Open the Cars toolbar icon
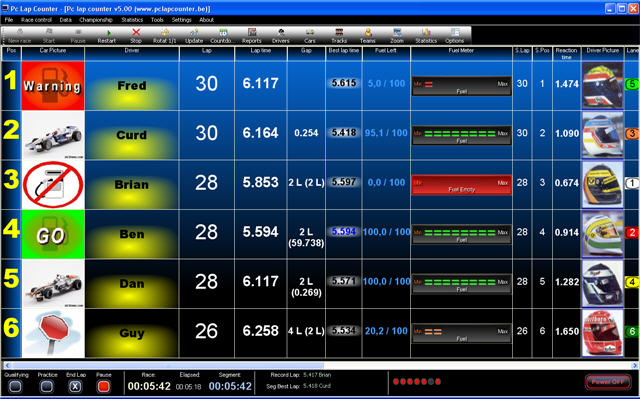Viewport: 640px width, 399px height. point(310,35)
